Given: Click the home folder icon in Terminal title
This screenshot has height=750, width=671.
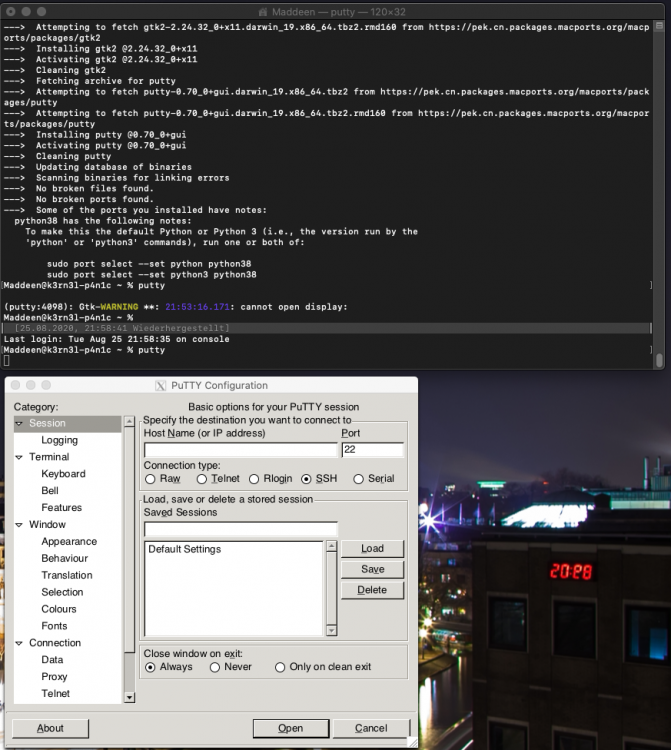Looking at the screenshot, I should 263,12.
